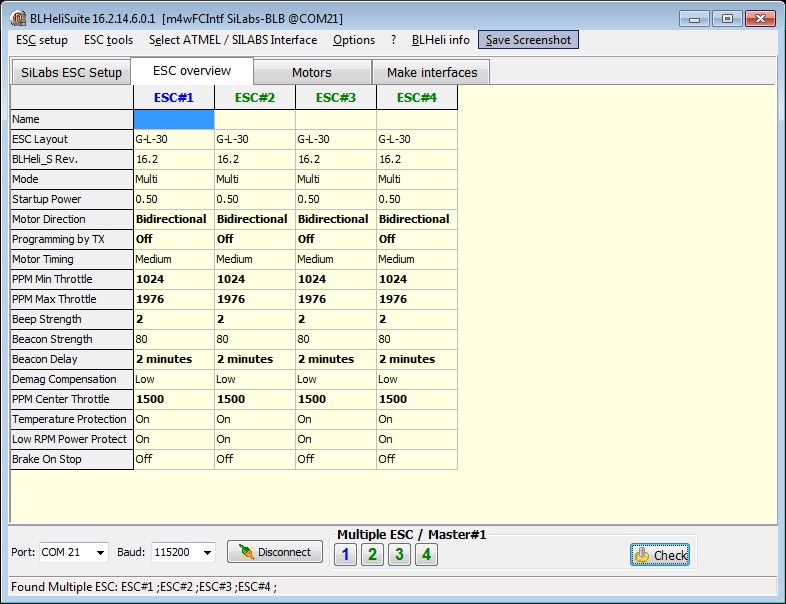Click the Save Screenshot button
Screen dimensions: 786x604
tap(528, 40)
